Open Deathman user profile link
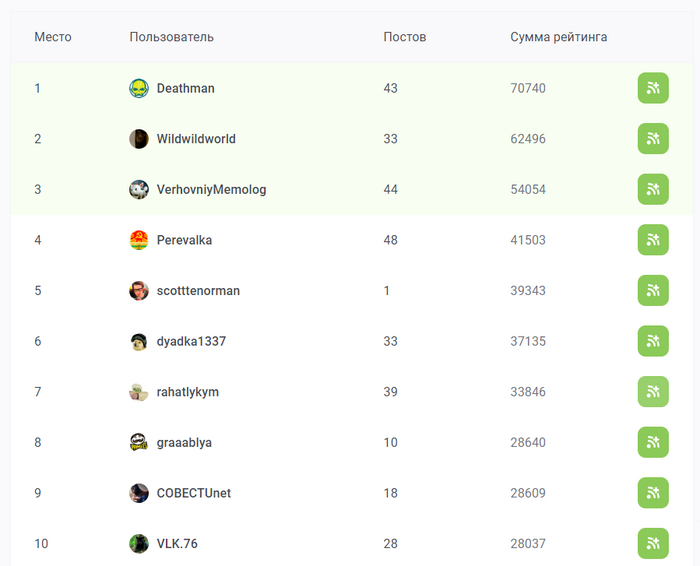Viewport: 700px width, 566px height. coord(185,88)
